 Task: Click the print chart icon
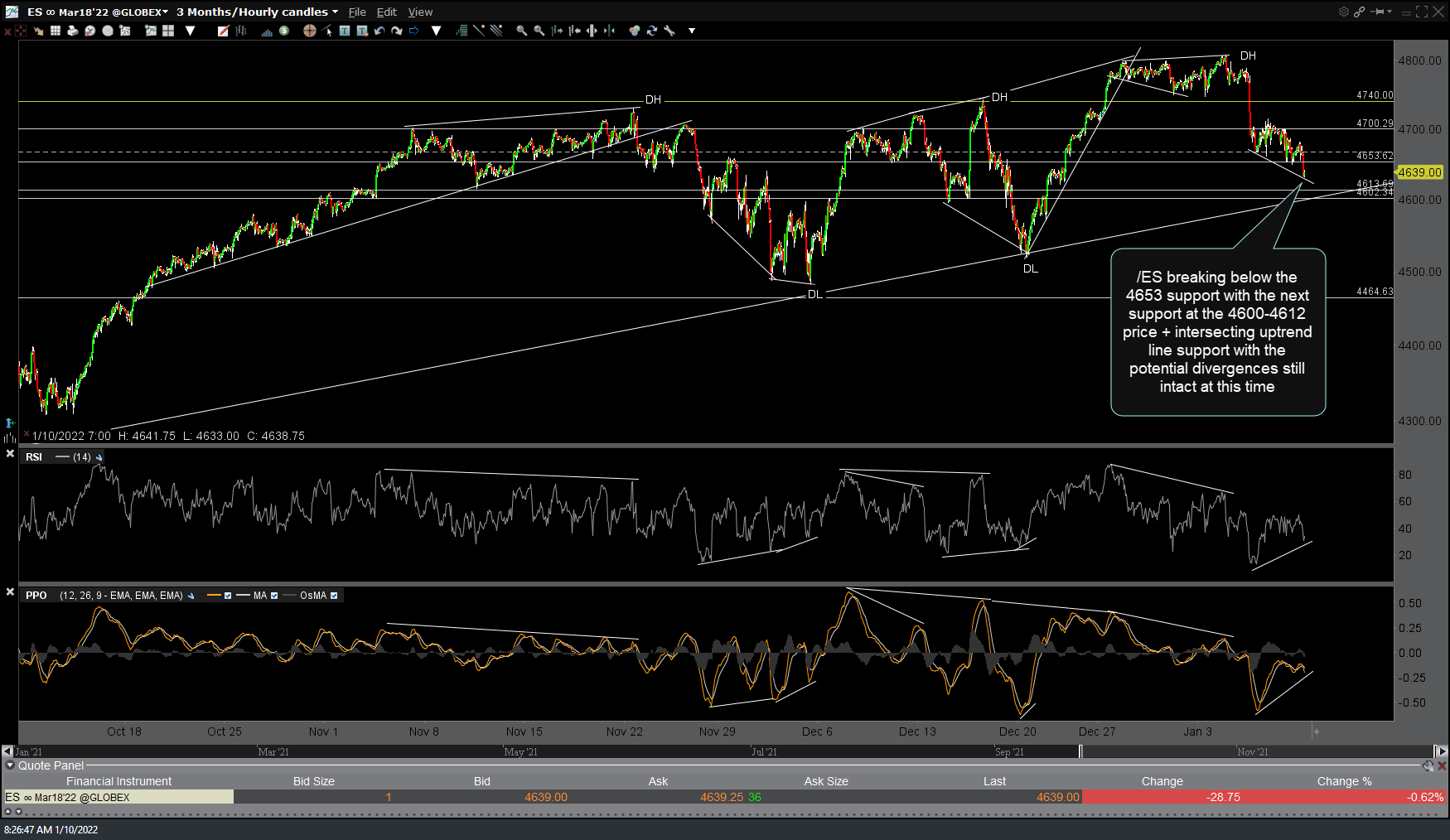[x=72, y=31]
